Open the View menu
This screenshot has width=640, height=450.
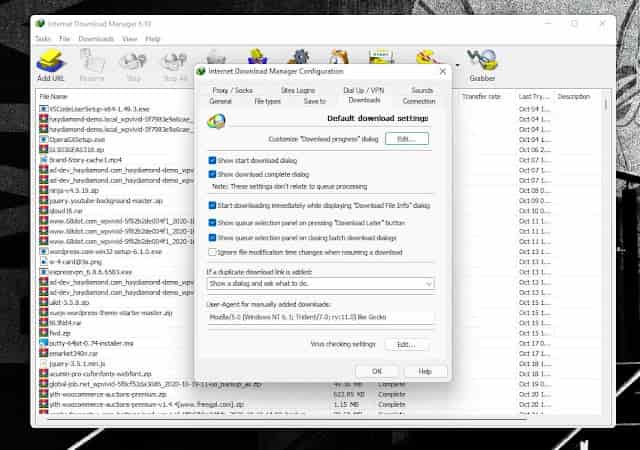[129, 39]
